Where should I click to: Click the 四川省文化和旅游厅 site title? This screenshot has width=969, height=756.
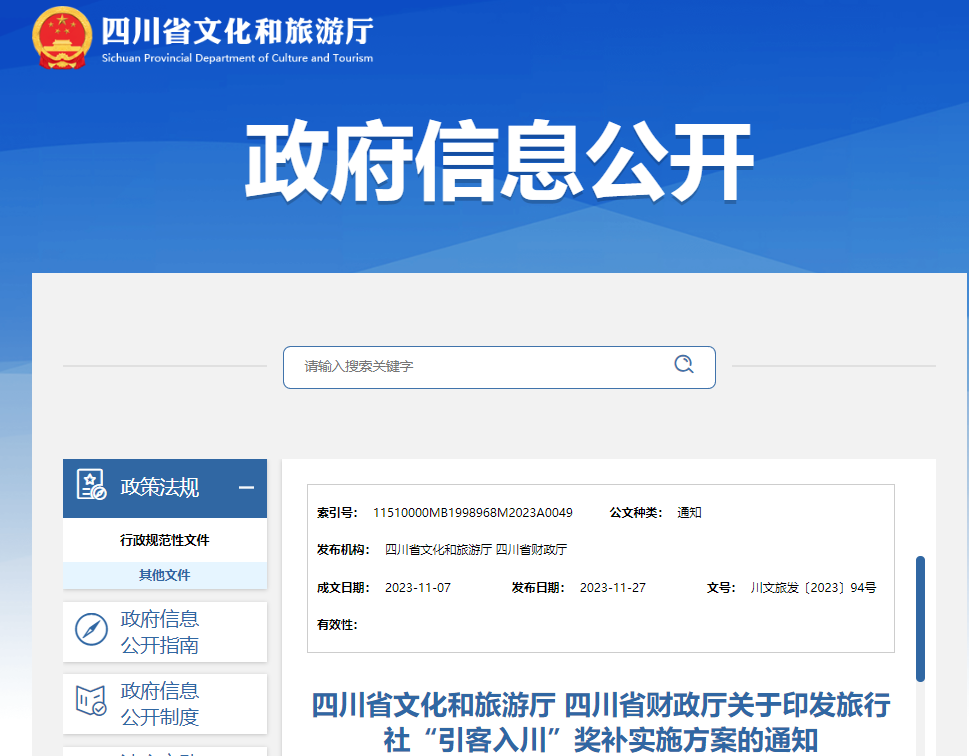[237, 31]
